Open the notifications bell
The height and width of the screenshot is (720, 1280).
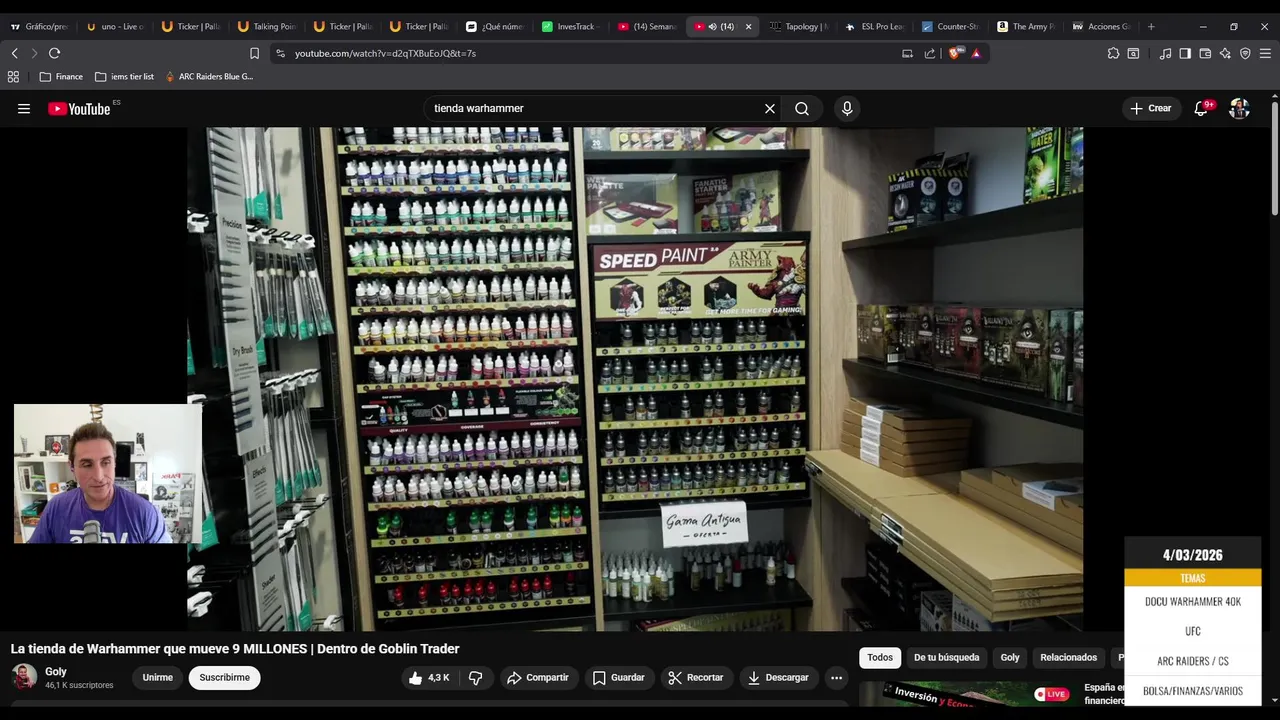(1201, 108)
